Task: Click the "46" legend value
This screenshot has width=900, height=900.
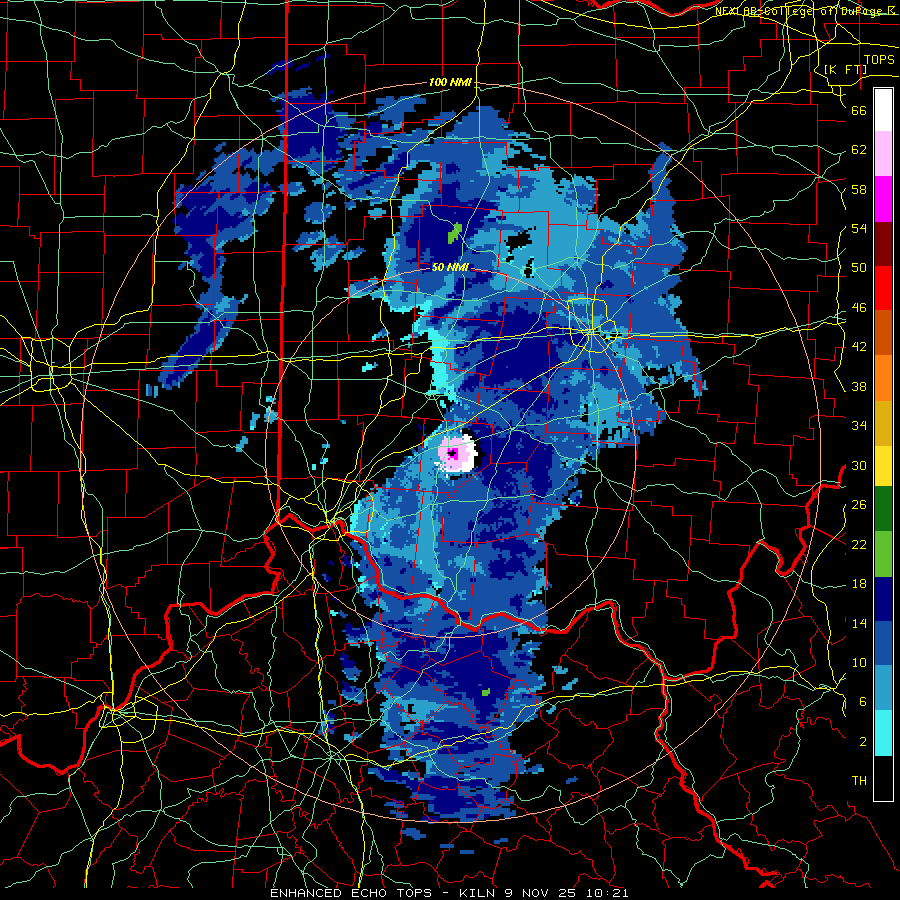Action: [x=859, y=308]
